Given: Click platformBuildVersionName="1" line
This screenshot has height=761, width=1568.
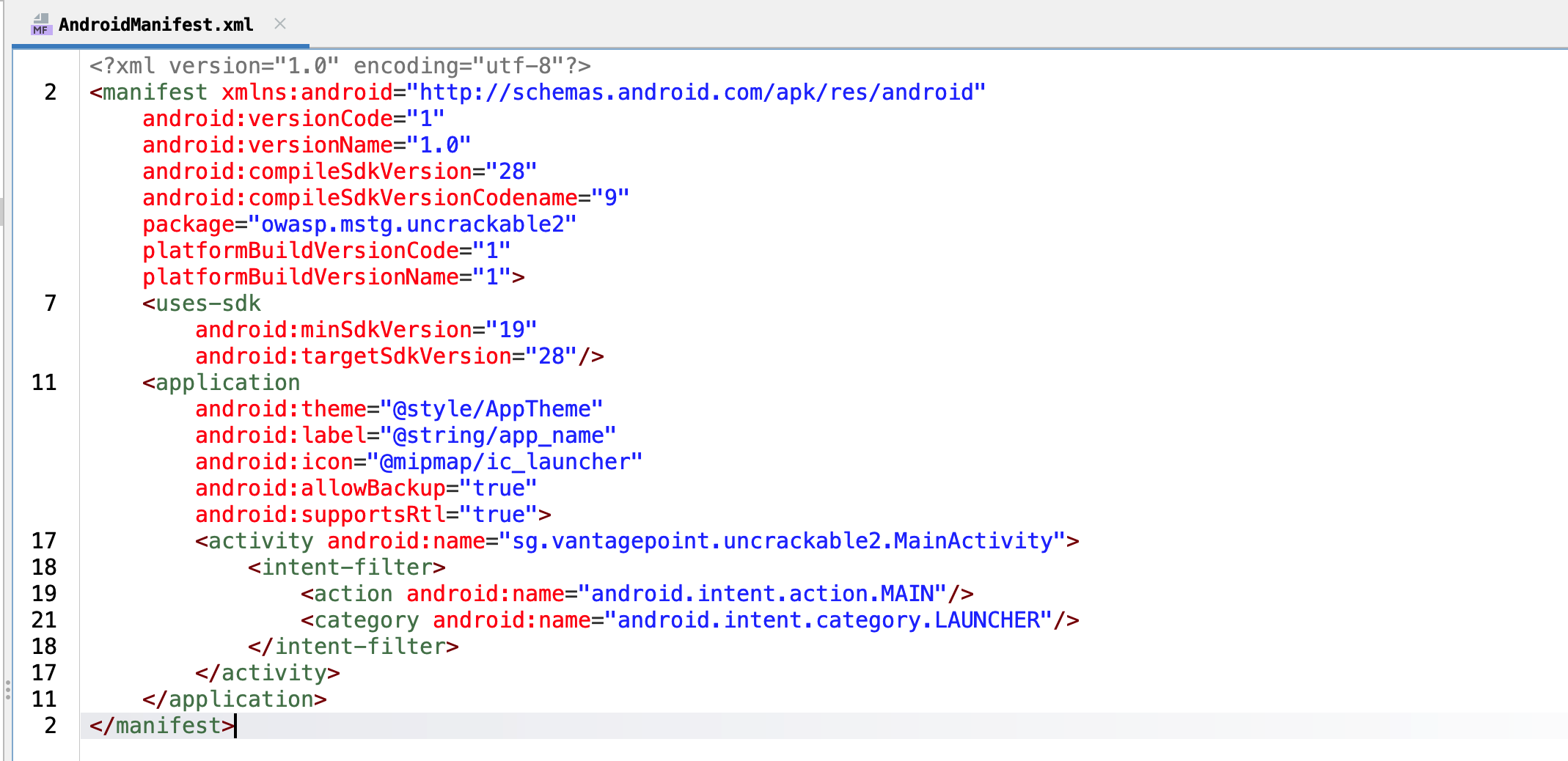Looking at the screenshot, I should click(334, 277).
